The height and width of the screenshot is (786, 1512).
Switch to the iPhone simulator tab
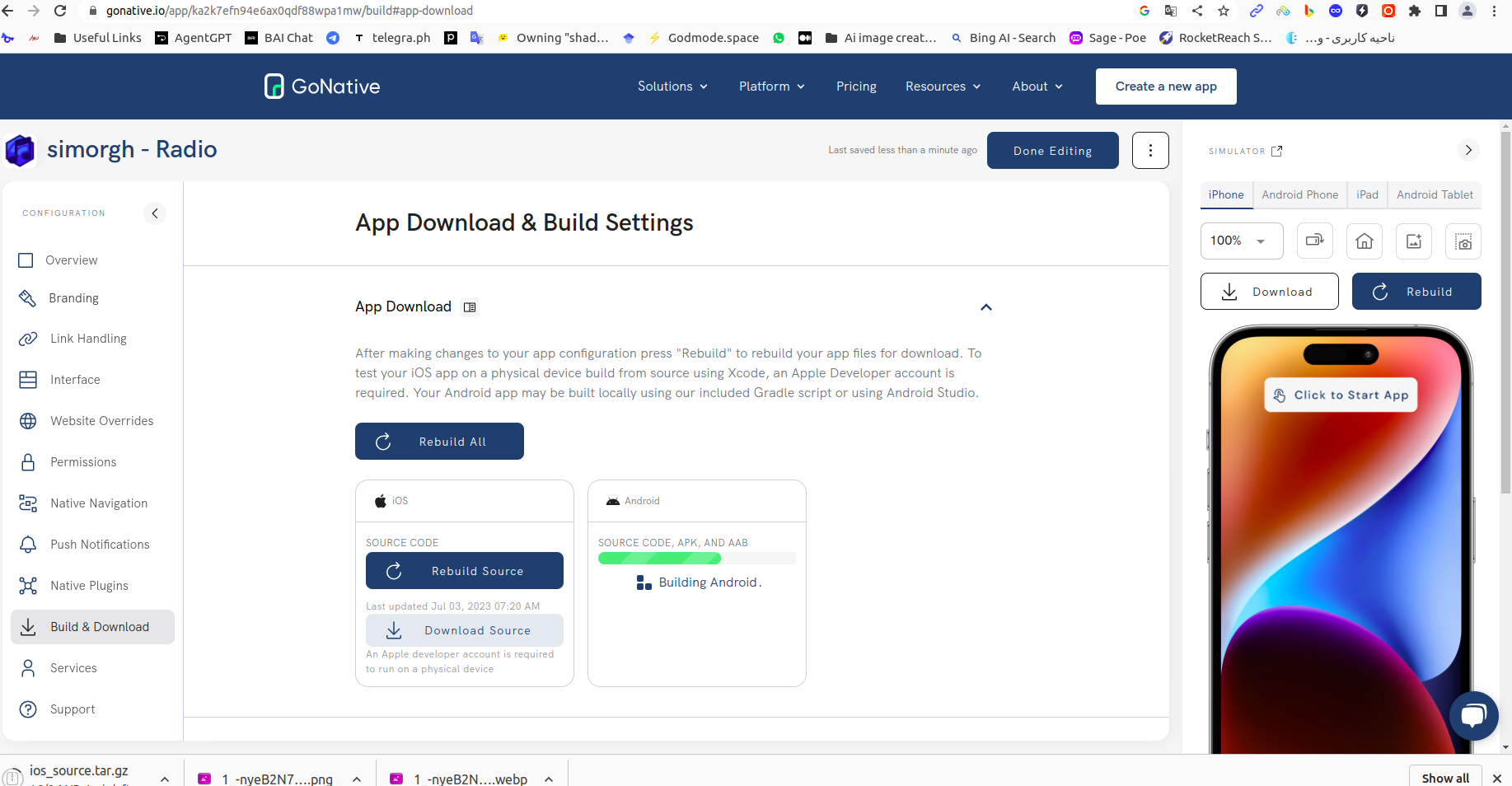pyautogui.click(x=1226, y=195)
